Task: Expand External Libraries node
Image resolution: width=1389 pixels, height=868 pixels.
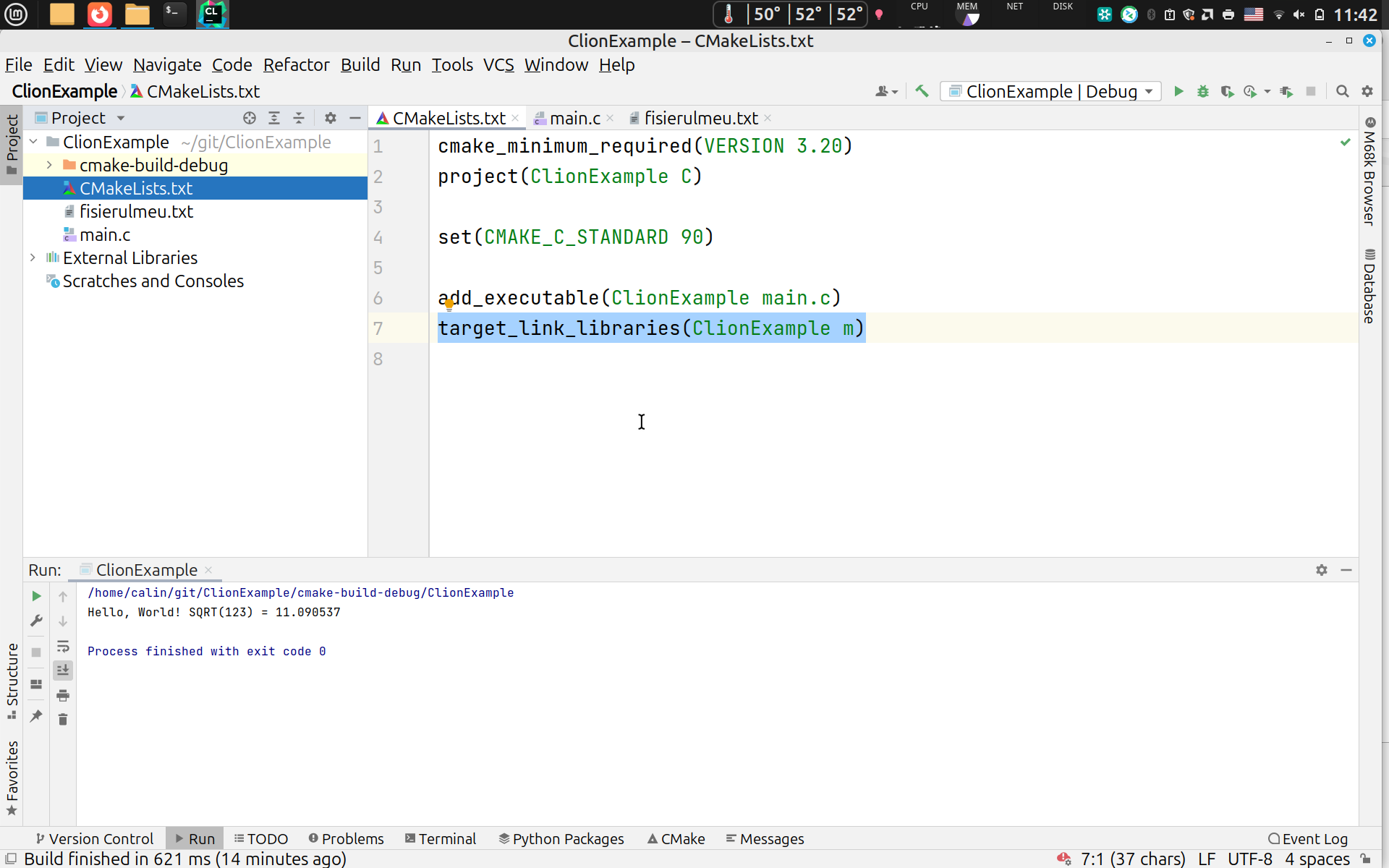Action: 33,258
